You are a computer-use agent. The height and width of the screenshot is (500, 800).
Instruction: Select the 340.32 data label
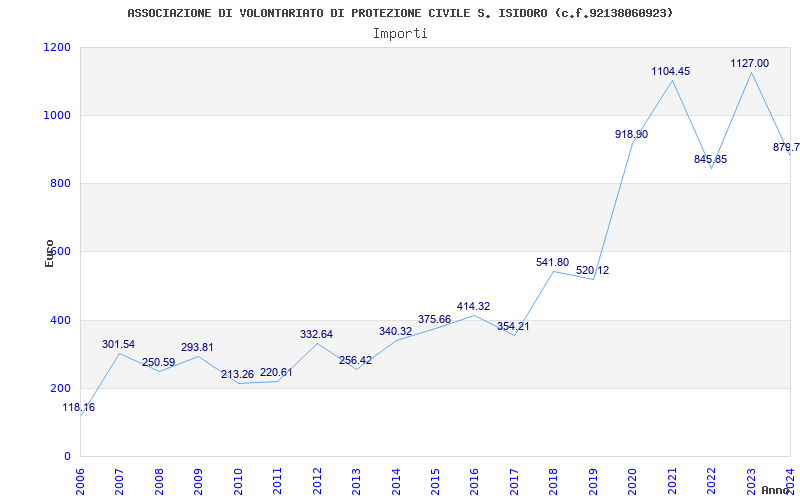pyautogui.click(x=395, y=332)
